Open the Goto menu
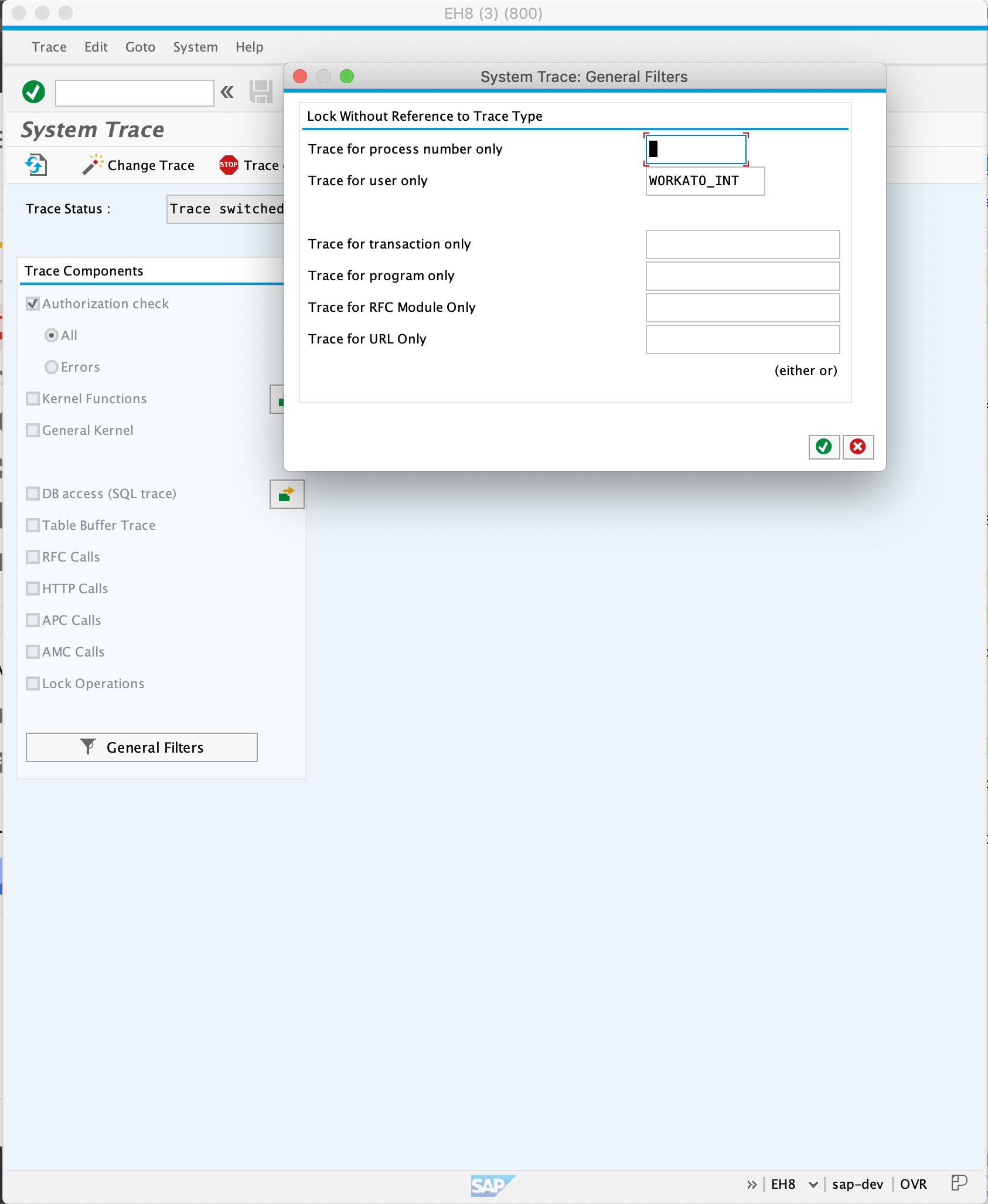Image resolution: width=988 pixels, height=1204 pixels. pos(140,47)
